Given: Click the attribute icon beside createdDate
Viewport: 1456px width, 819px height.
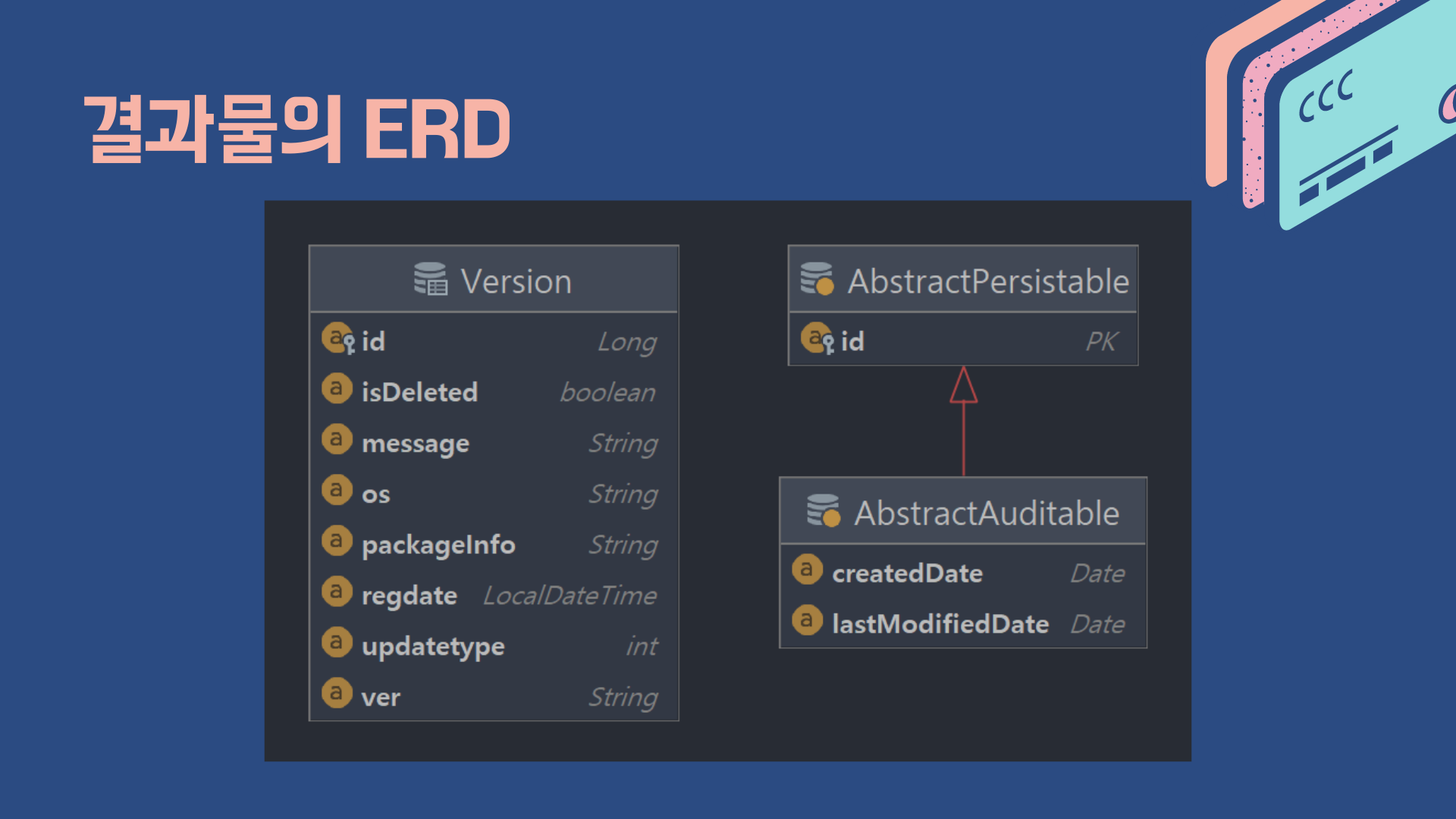Looking at the screenshot, I should pos(807,570).
